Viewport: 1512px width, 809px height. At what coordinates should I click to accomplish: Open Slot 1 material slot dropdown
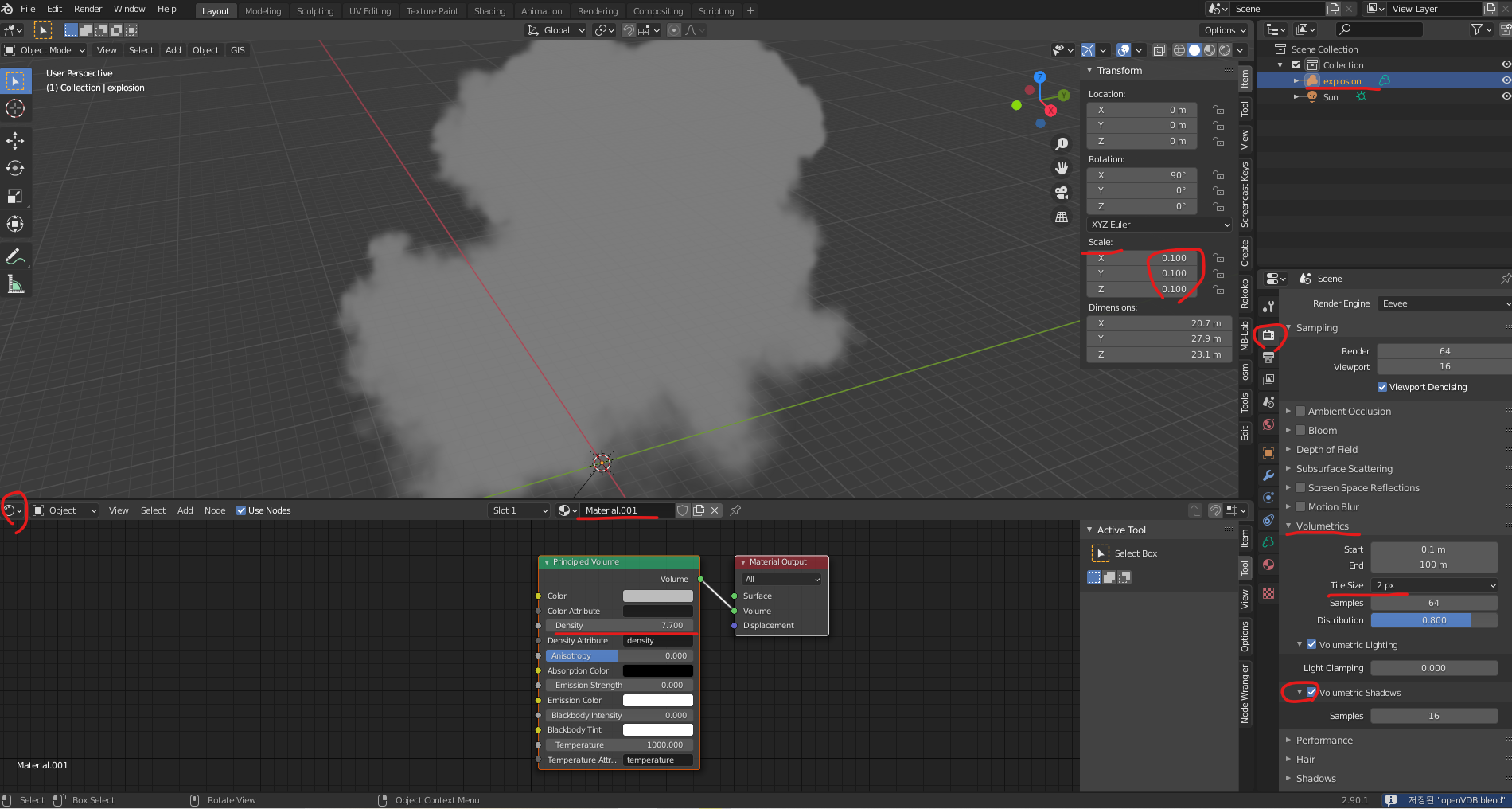pos(519,510)
